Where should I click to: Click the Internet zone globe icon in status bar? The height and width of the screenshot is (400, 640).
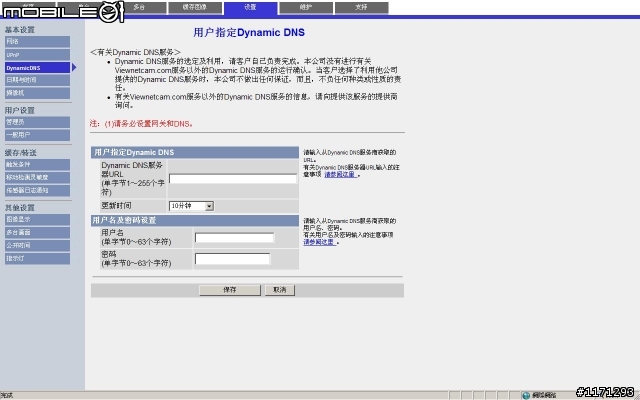(526, 395)
